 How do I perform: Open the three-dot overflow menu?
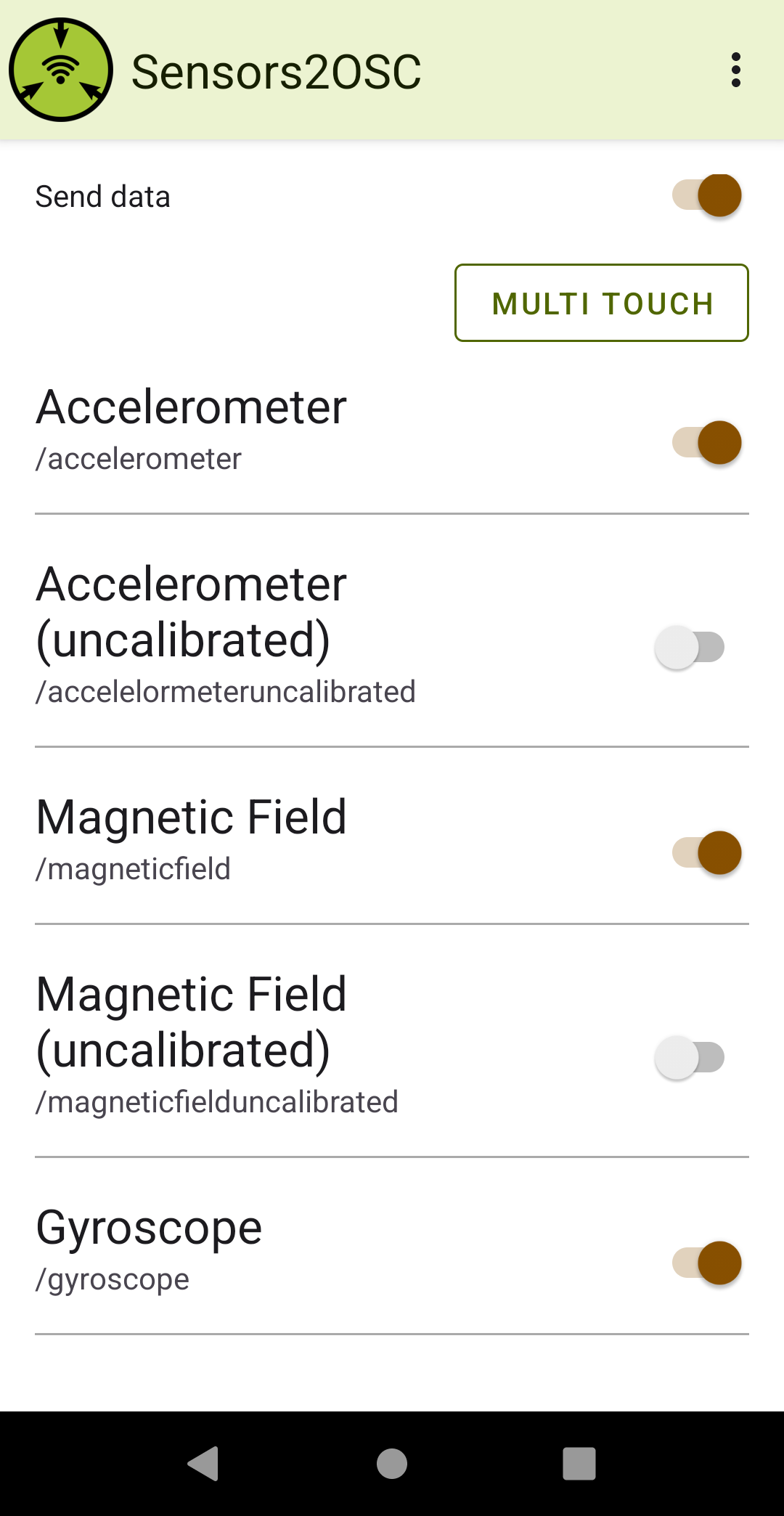pos(735,70)
